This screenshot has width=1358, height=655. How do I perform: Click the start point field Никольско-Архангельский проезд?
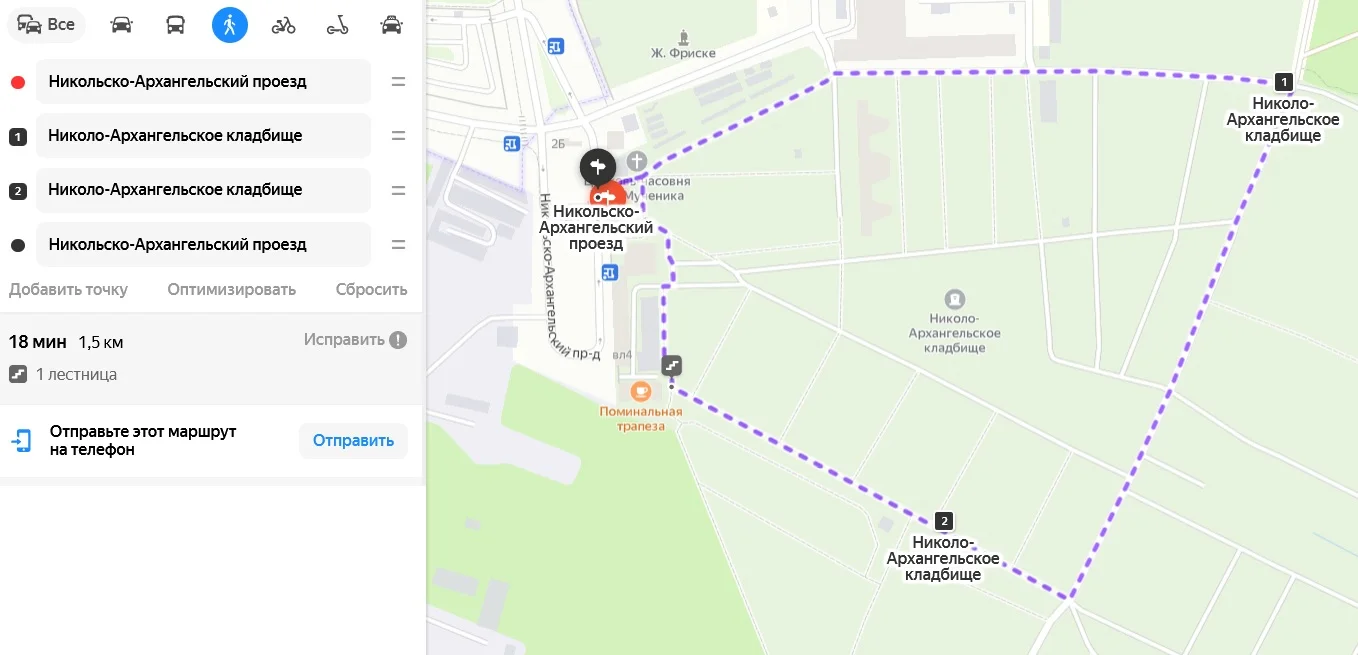(204, 82)
